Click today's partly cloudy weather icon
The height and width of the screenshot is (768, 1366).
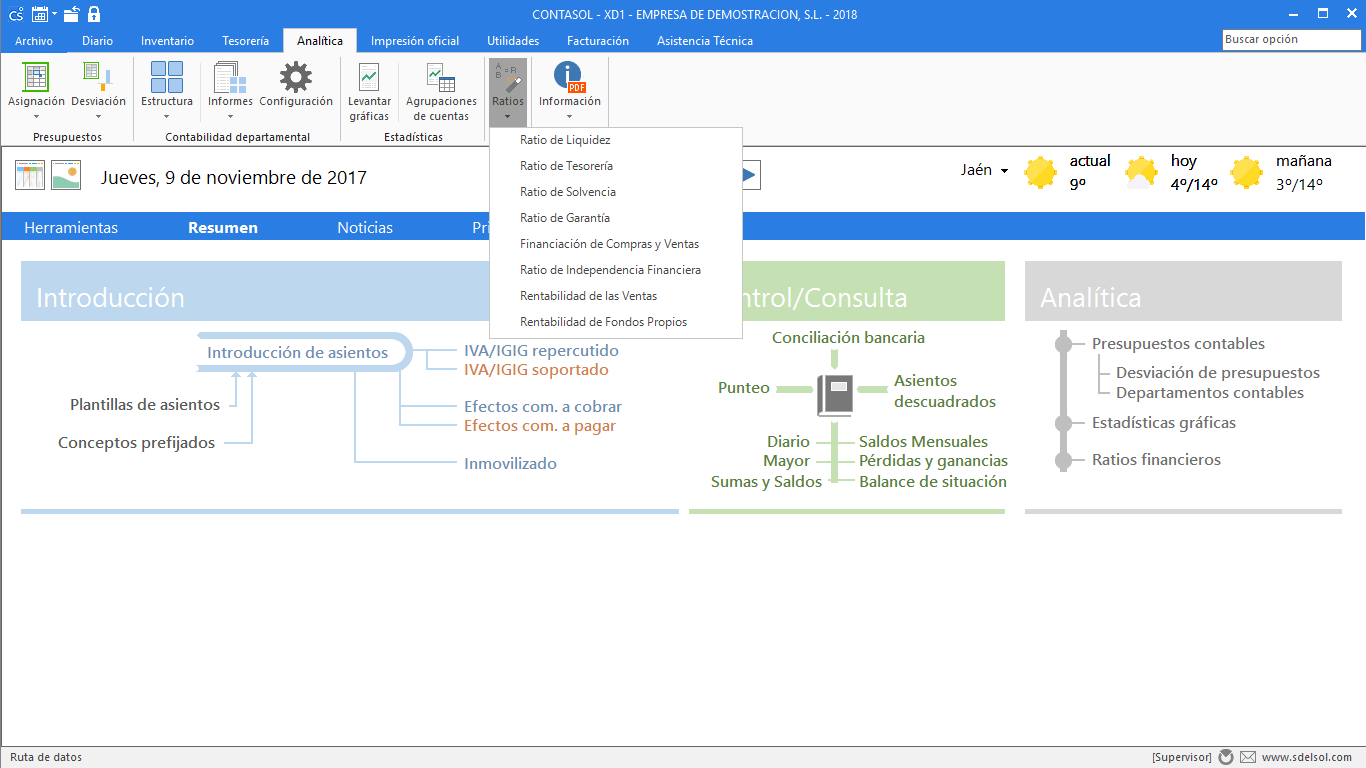[x=1142, y=172]
